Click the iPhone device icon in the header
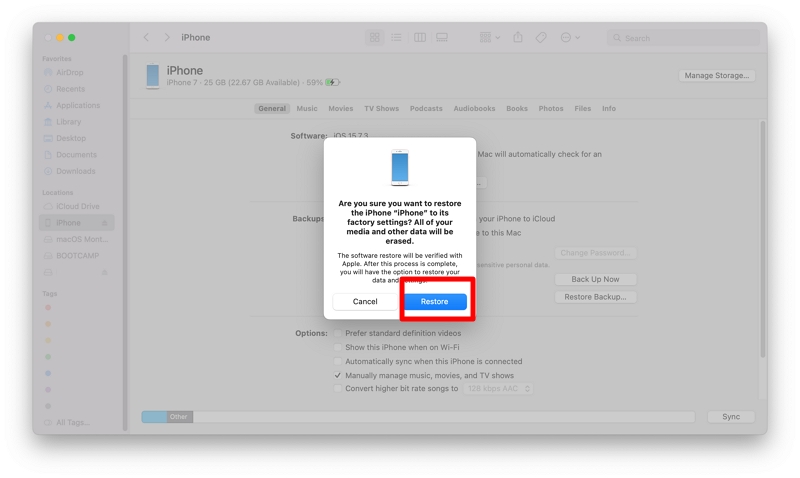This screenshot has width=800, height=478. click(x=153, y=76)
